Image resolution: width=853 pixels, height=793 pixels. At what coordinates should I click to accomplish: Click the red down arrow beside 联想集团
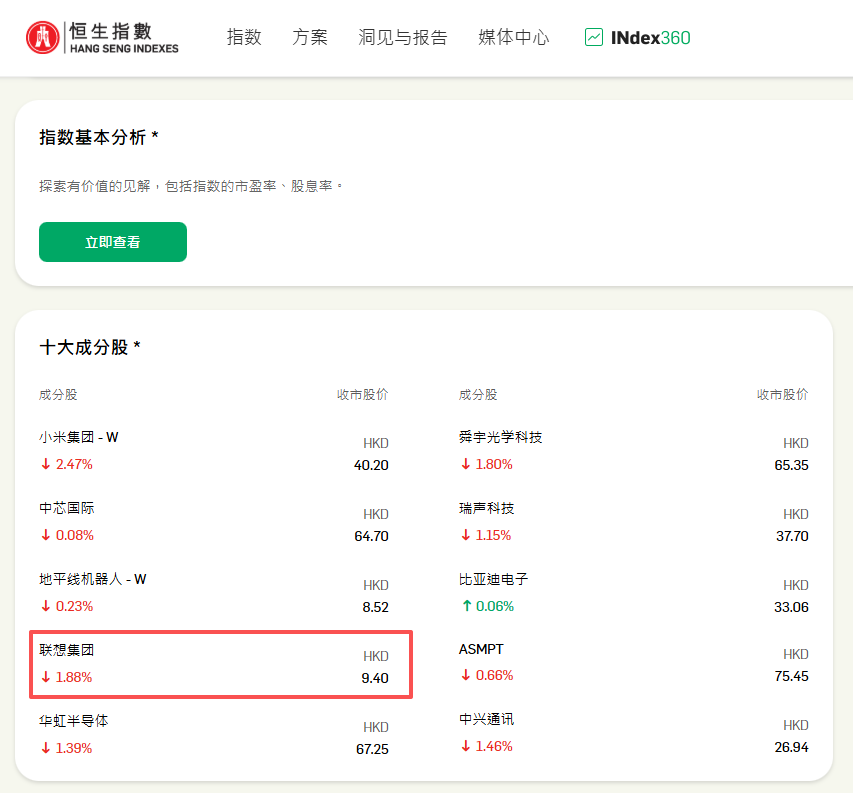tap(45, 677)
